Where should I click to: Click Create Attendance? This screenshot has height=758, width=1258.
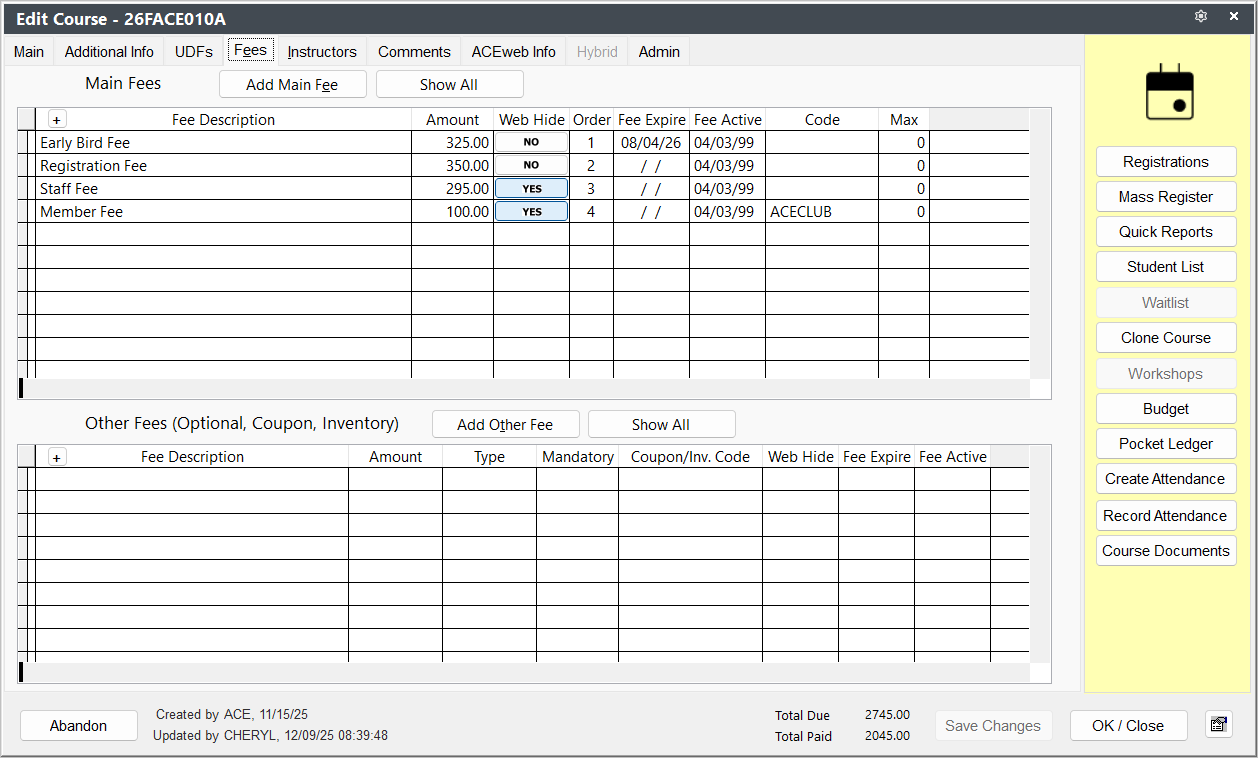point(1166,479)
